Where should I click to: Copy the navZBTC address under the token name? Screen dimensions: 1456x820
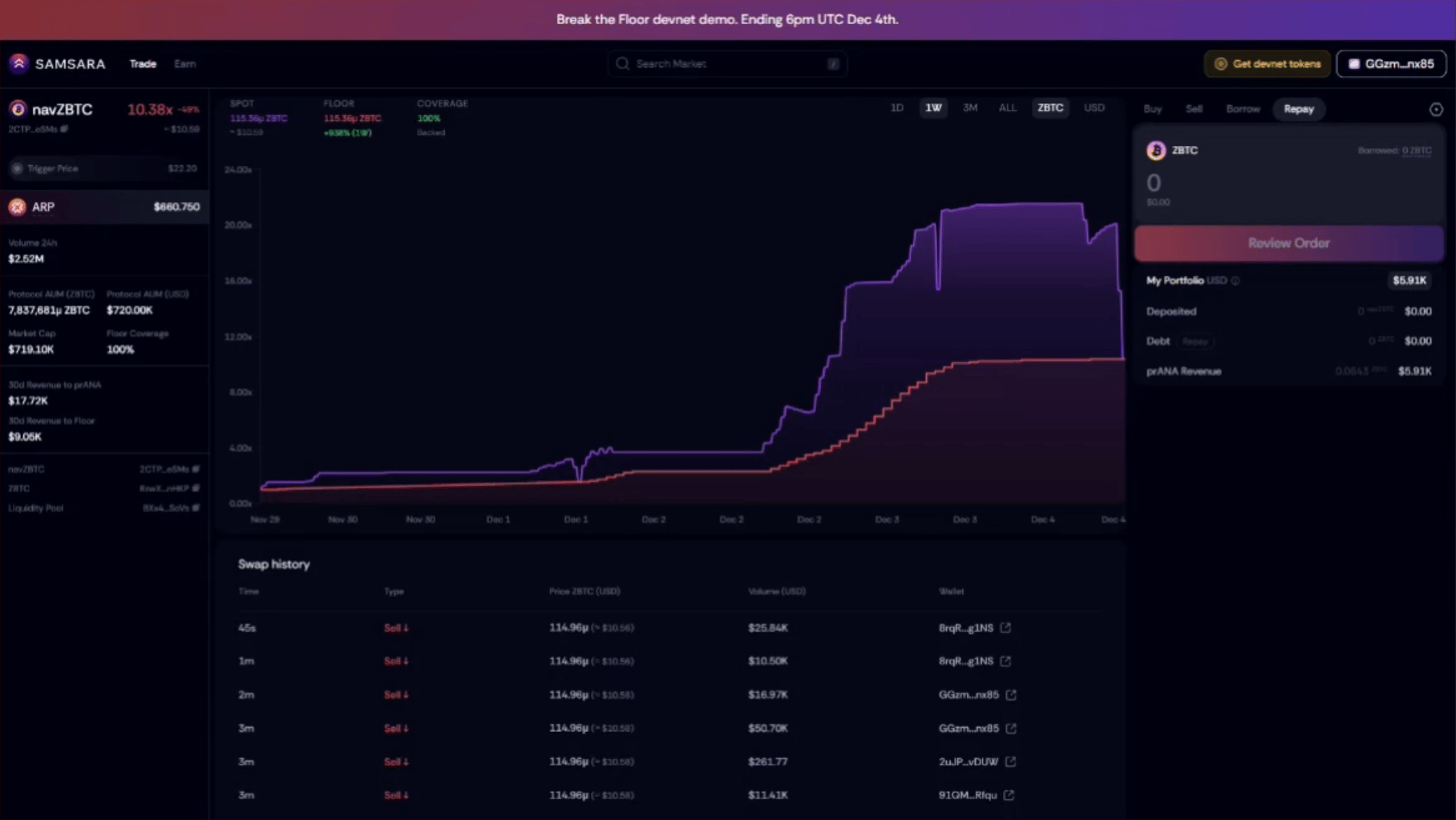(x=64, y=129)
